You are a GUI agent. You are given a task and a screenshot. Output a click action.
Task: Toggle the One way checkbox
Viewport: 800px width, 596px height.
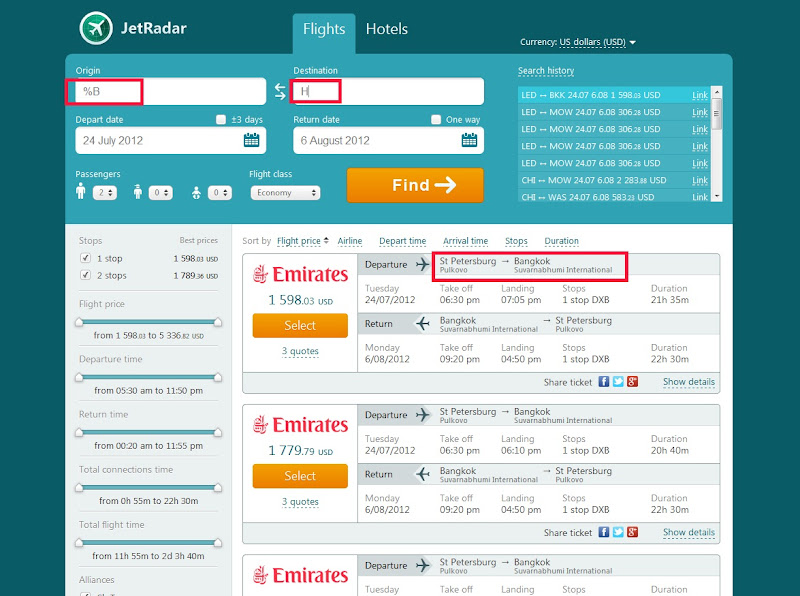[436, 120]
